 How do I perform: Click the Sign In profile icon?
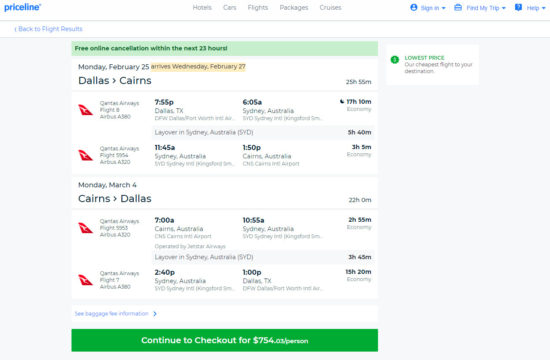coord(414,7)
